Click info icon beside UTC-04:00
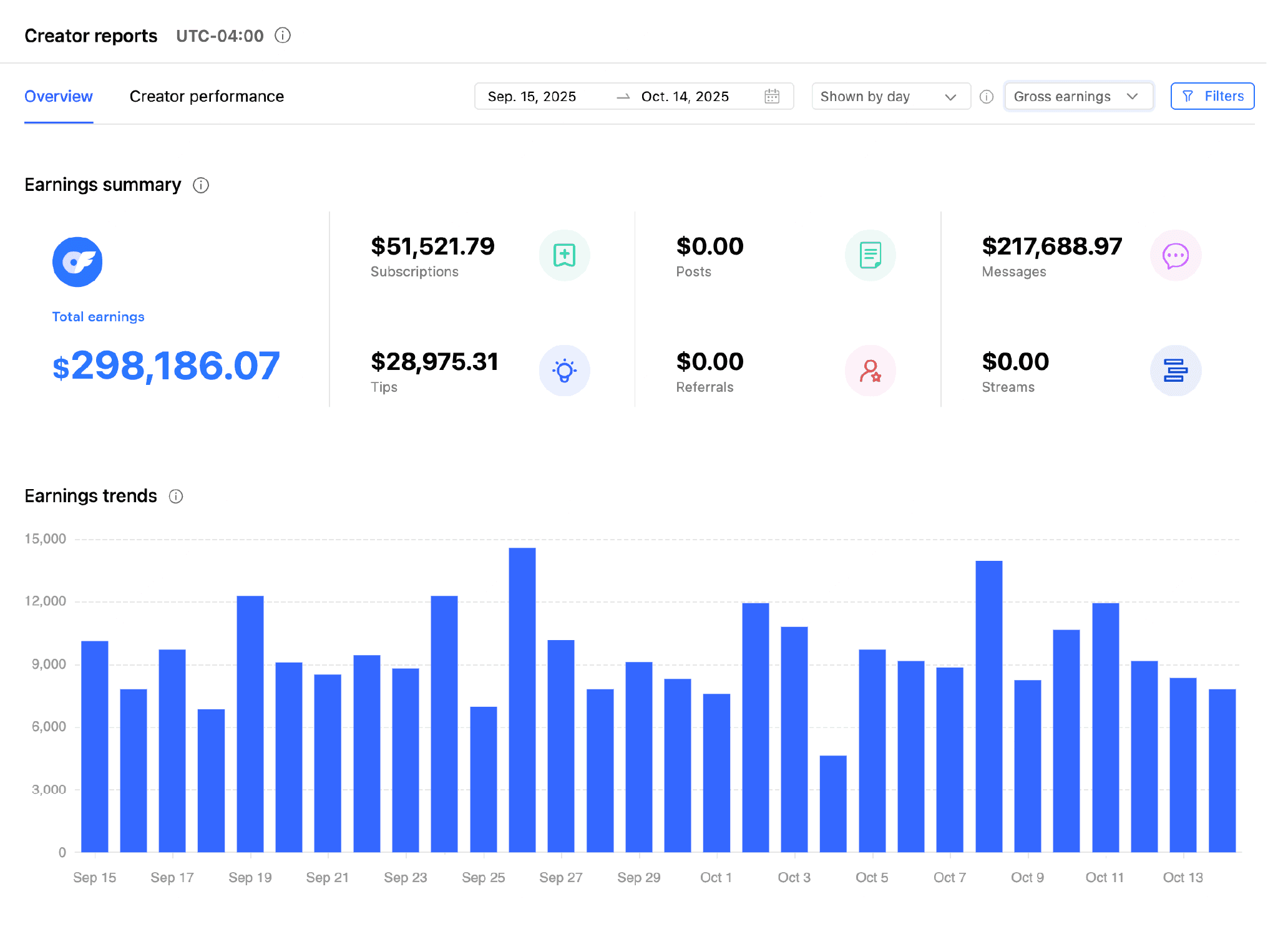 283,36
